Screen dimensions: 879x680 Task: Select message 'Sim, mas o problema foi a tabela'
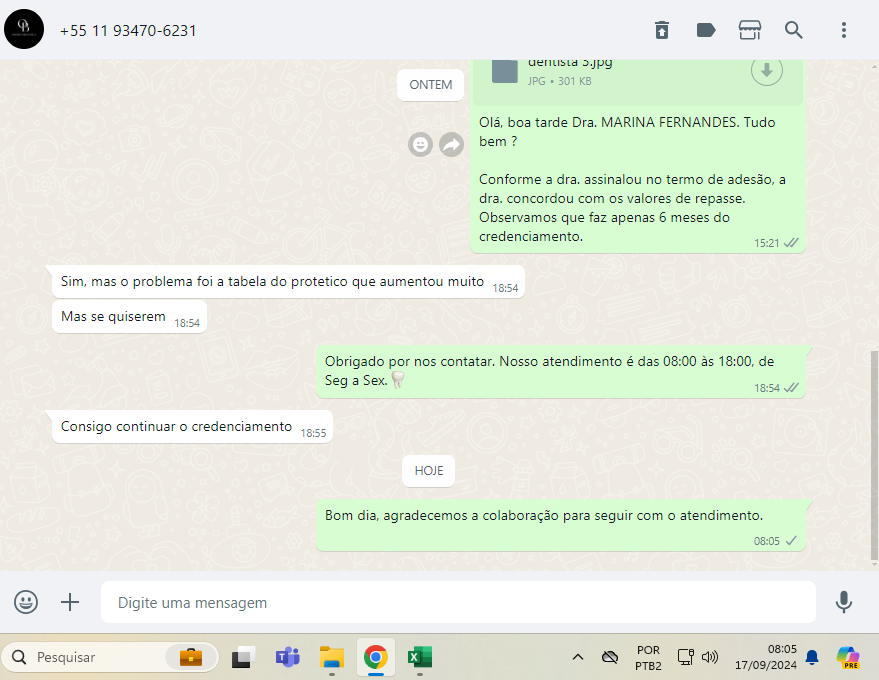tap(288, 281)
